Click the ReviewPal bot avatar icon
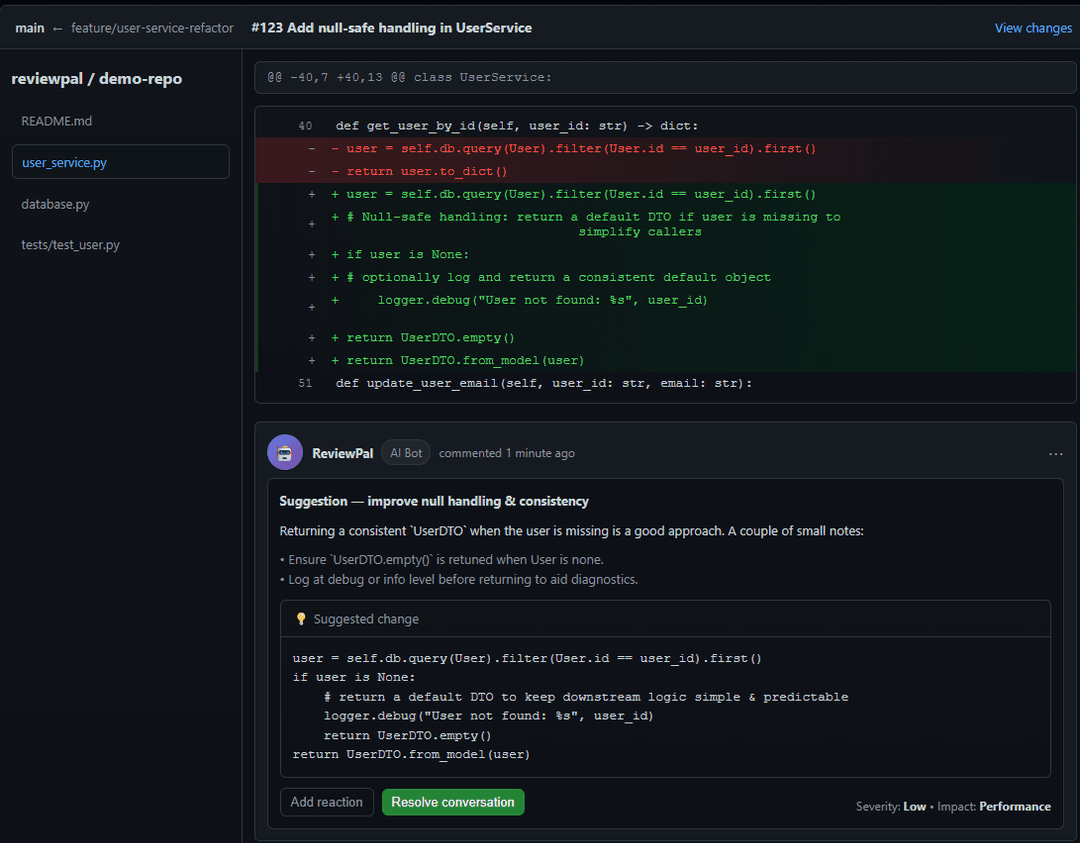The height and width of the screenshot is (843, 1080). point(285,453)
